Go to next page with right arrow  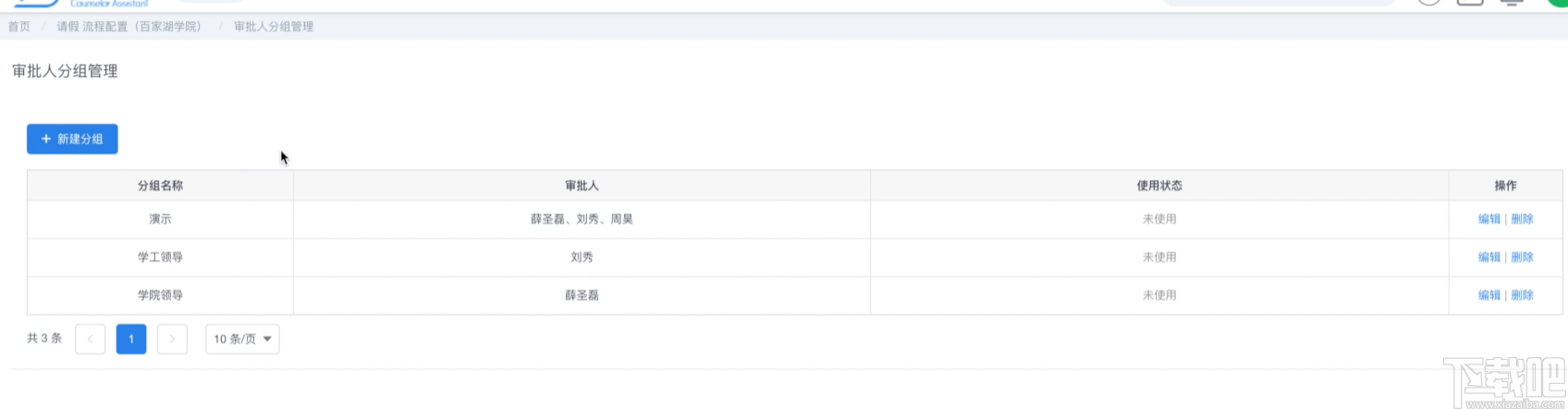point(172,339)
